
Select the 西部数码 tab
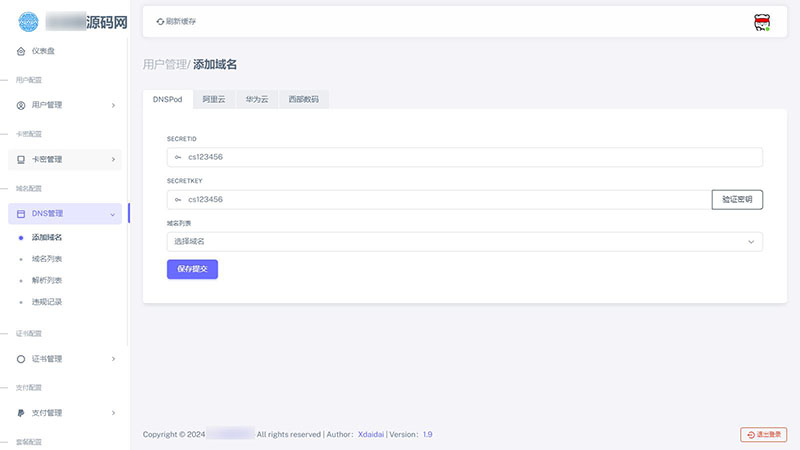click(x=304, y=99)
